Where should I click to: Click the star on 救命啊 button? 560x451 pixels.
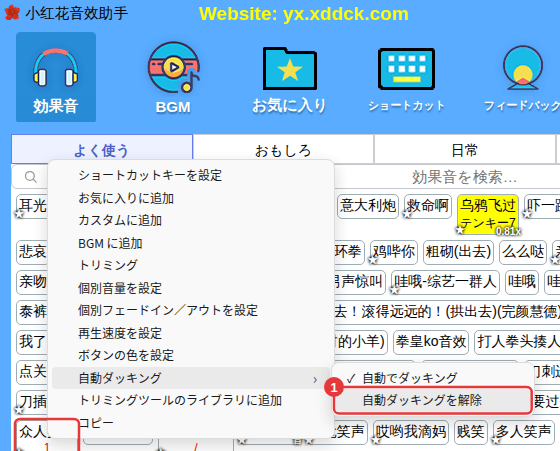(x=408, y=215)
